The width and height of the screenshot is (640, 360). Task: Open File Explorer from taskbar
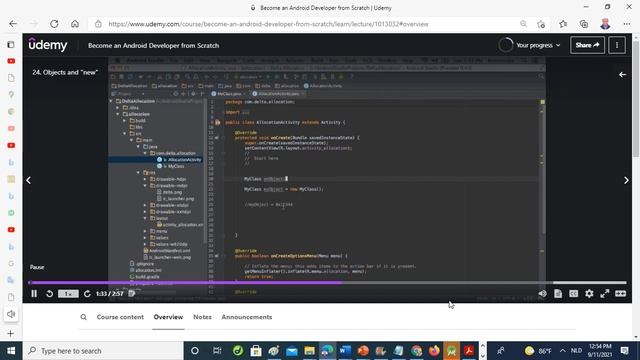[309, 351]
